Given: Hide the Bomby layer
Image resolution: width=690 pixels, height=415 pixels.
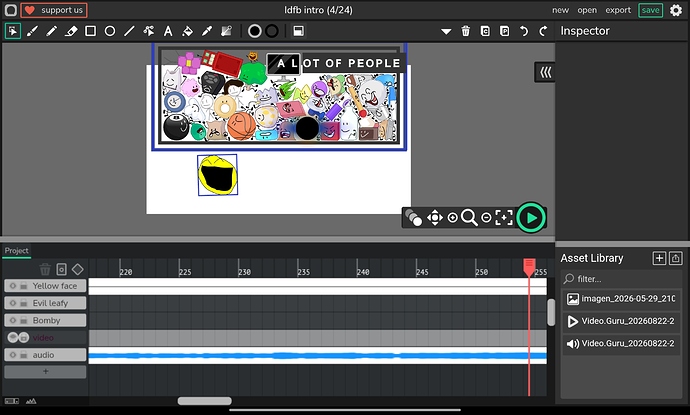Looking at the screenshot, I should tap(13, 320).
